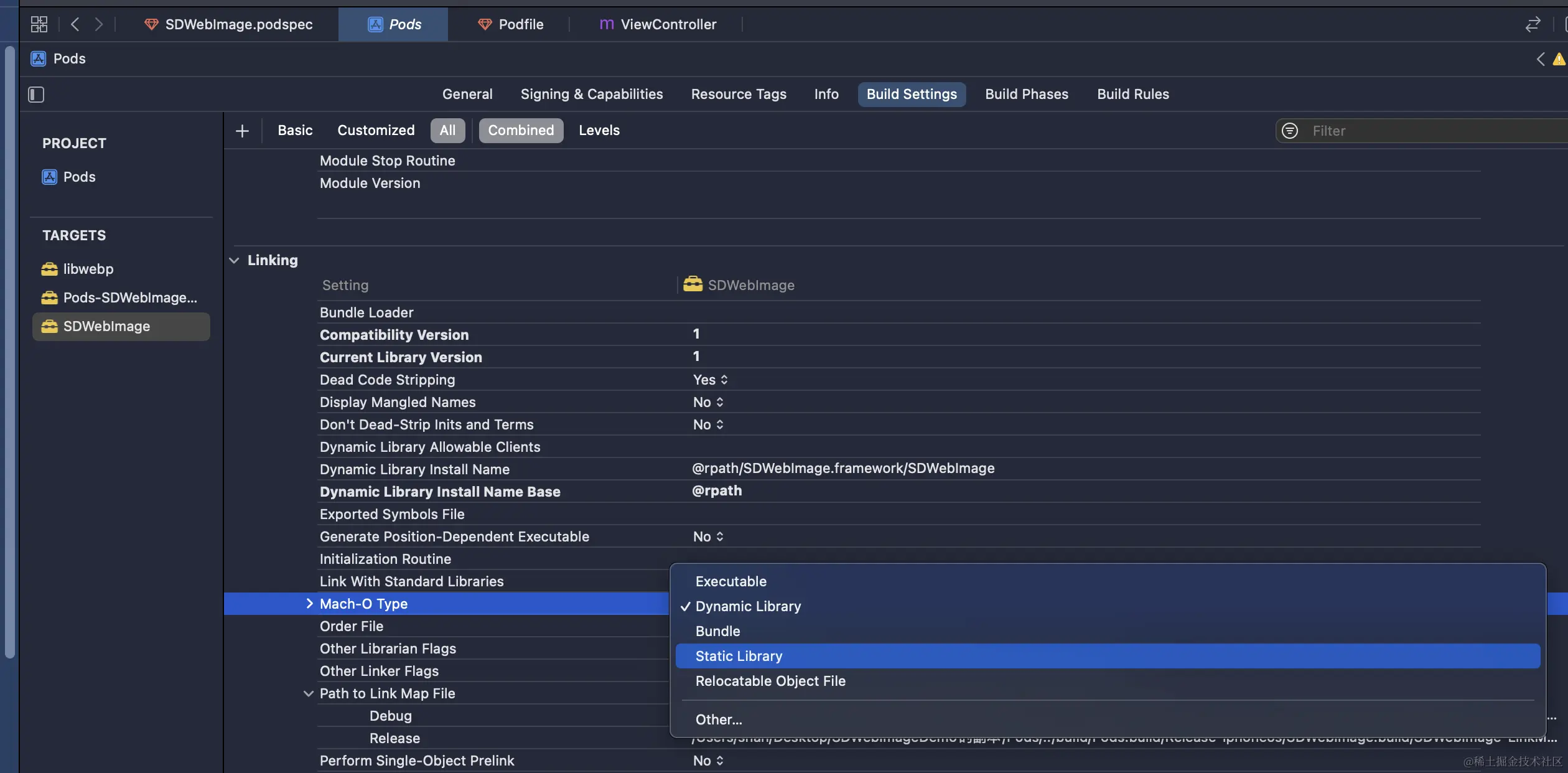Toggle the targets sidebar panel icon

pos(36,95)
